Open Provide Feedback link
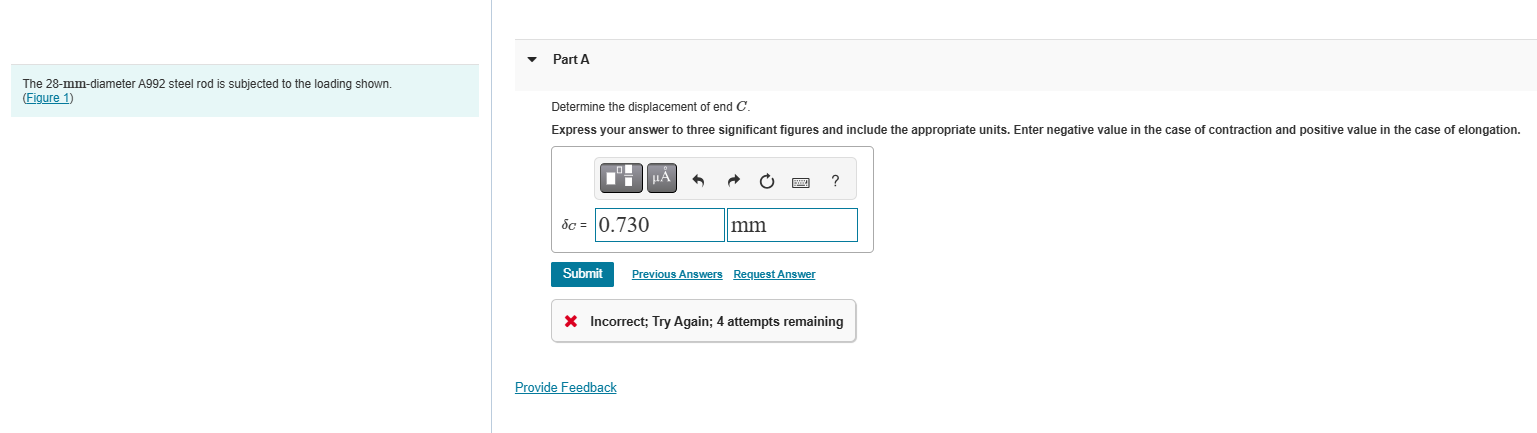This screenshot has width=1537, height=433. (565, 387)
